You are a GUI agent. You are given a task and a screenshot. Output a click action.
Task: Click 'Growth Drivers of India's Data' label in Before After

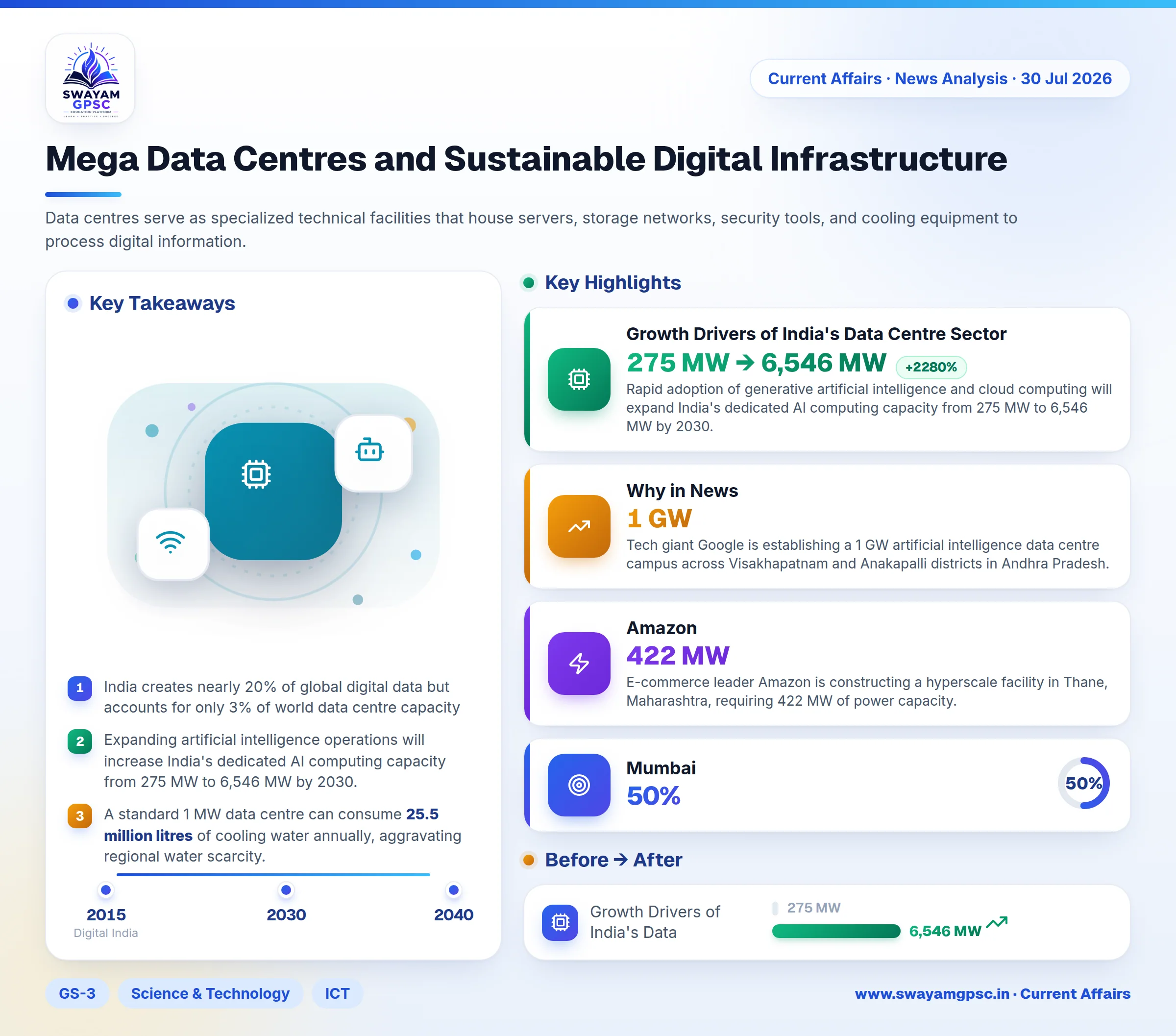point(655,922)
